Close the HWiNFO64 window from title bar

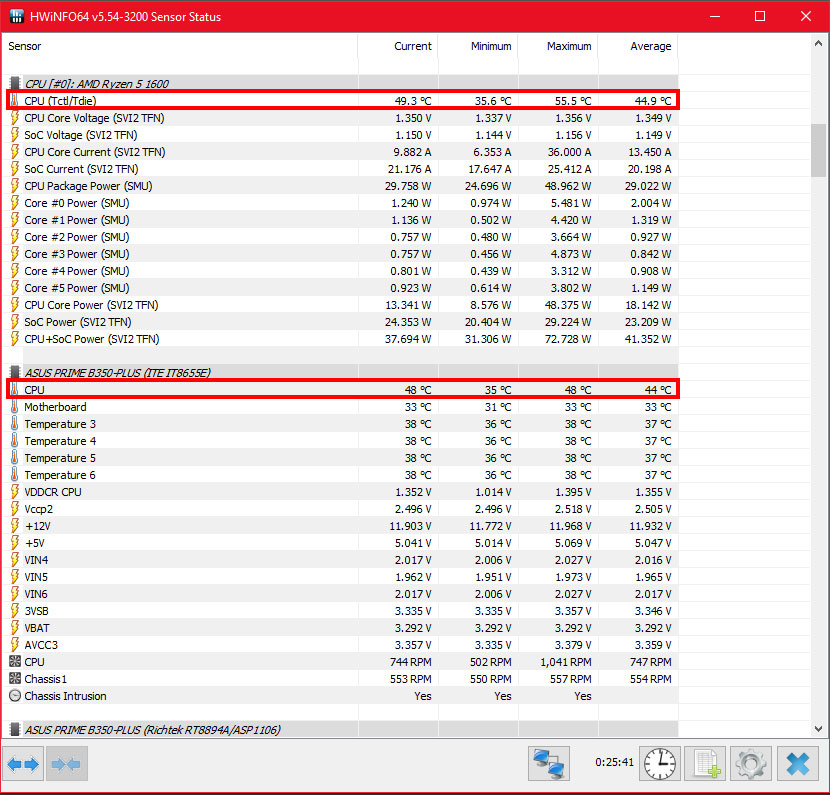coord(806,16)
